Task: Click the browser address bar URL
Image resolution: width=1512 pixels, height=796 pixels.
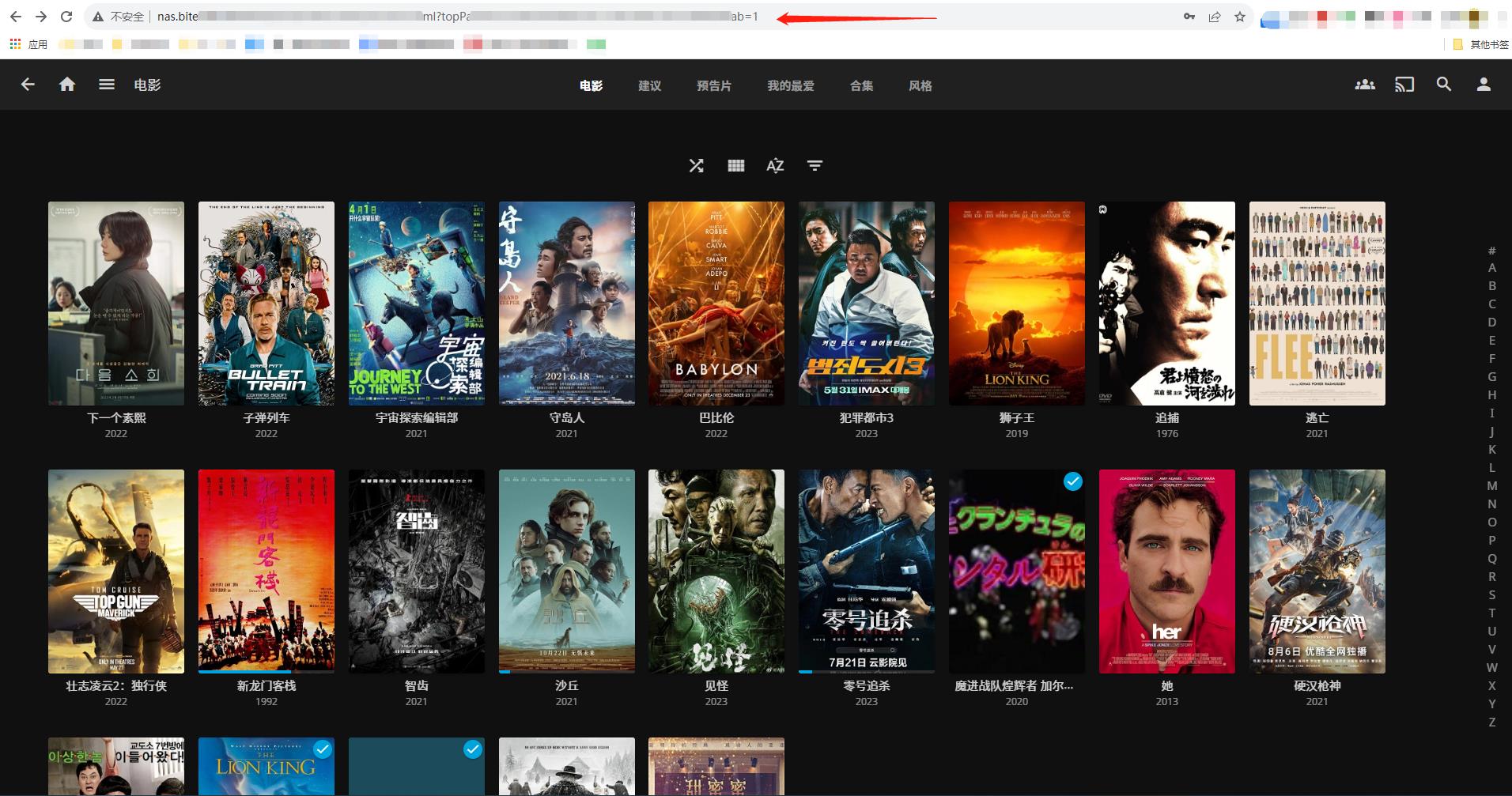Action: 457,17
